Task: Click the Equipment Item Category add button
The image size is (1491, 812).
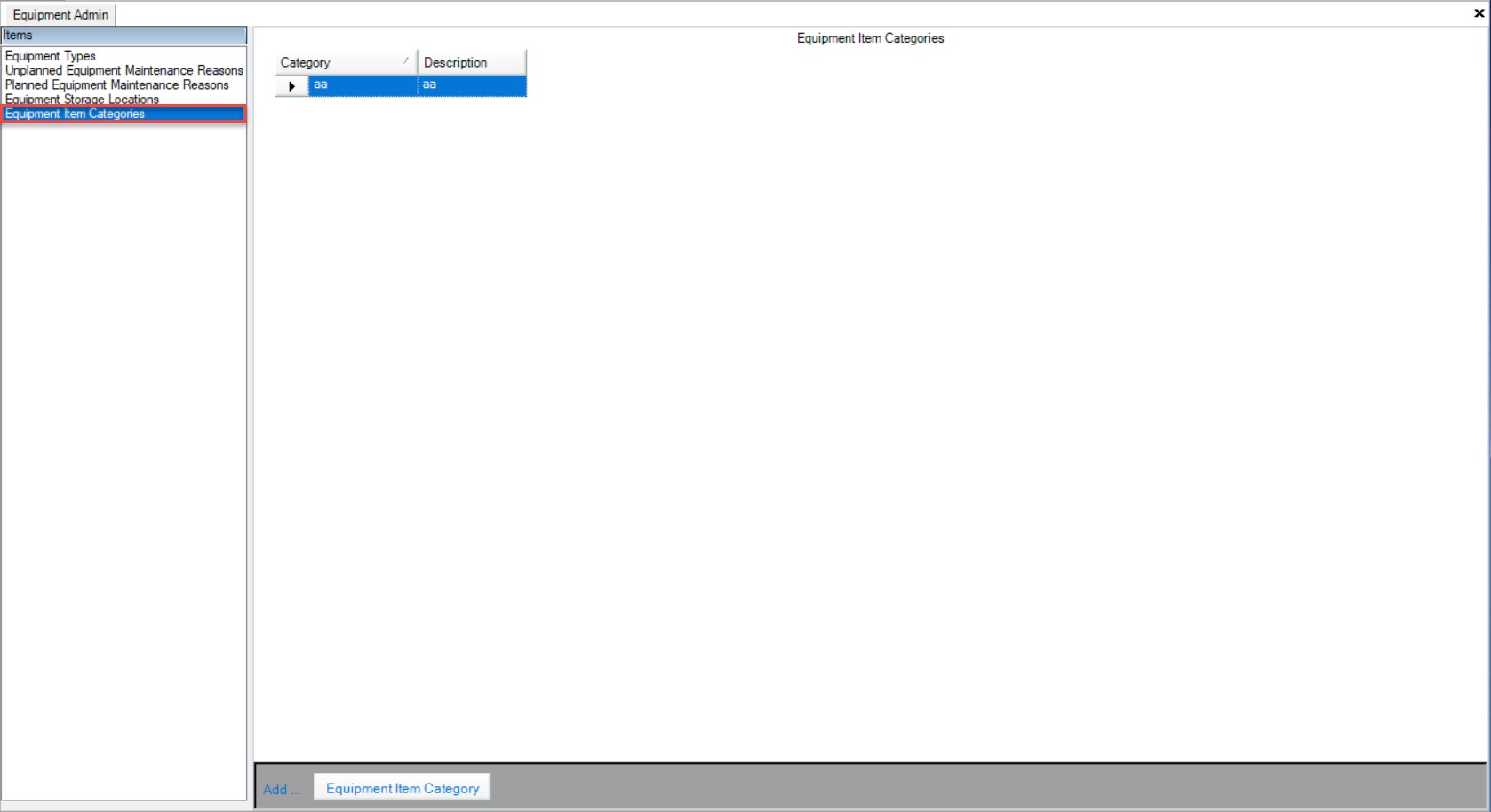Action: coord(402,788)
